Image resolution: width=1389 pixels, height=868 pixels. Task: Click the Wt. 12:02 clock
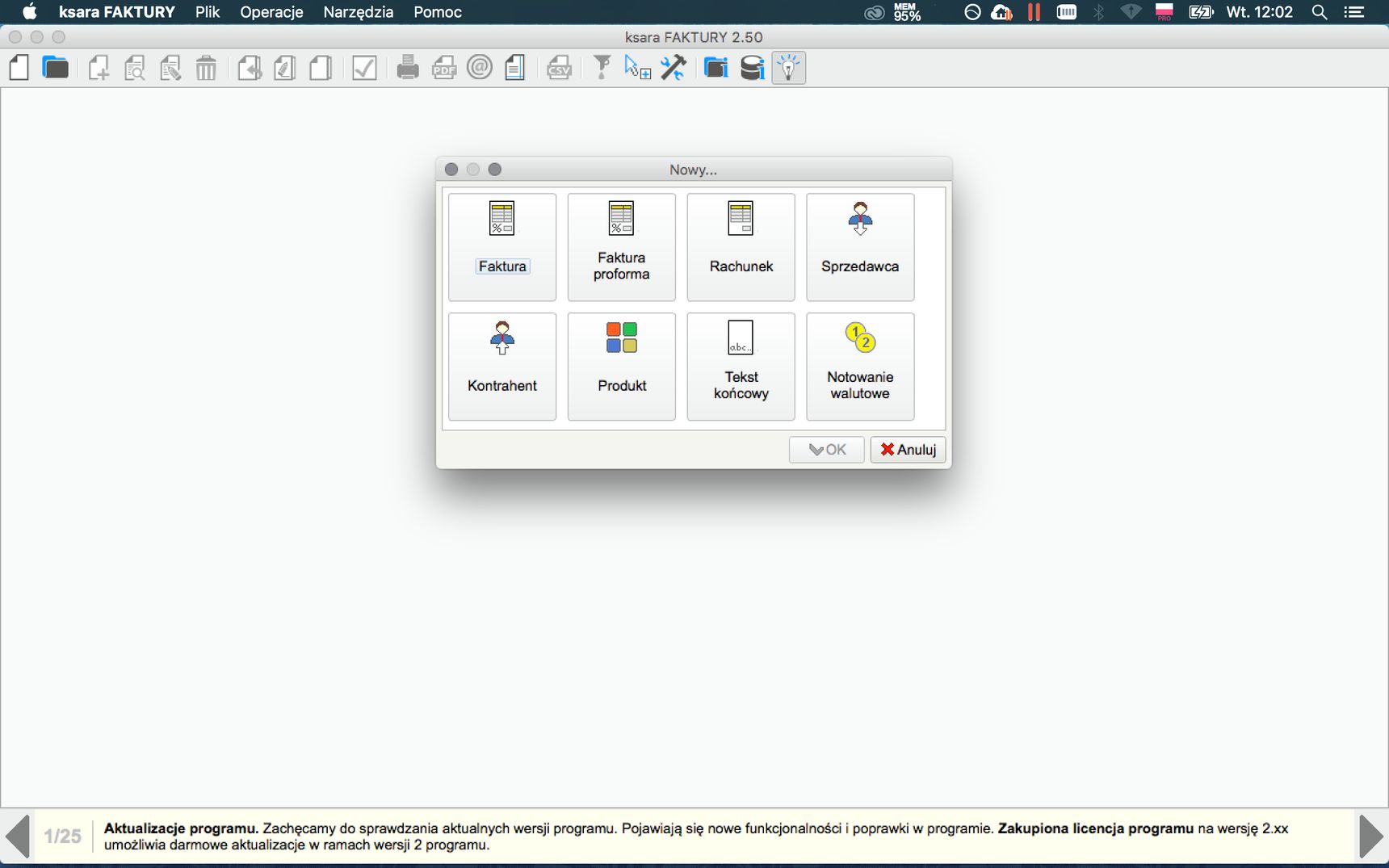(x=1260, y=12)
